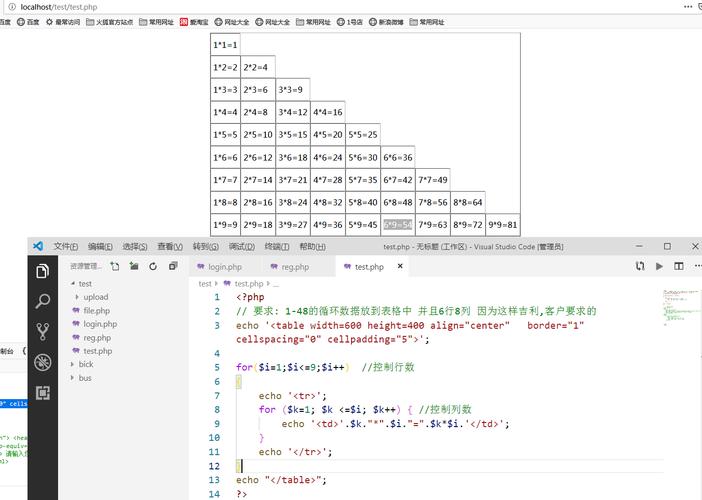This screenshot has height=500, width=702.
Task: Click the 9*9=81 table cell
Action: pos(502,225)
